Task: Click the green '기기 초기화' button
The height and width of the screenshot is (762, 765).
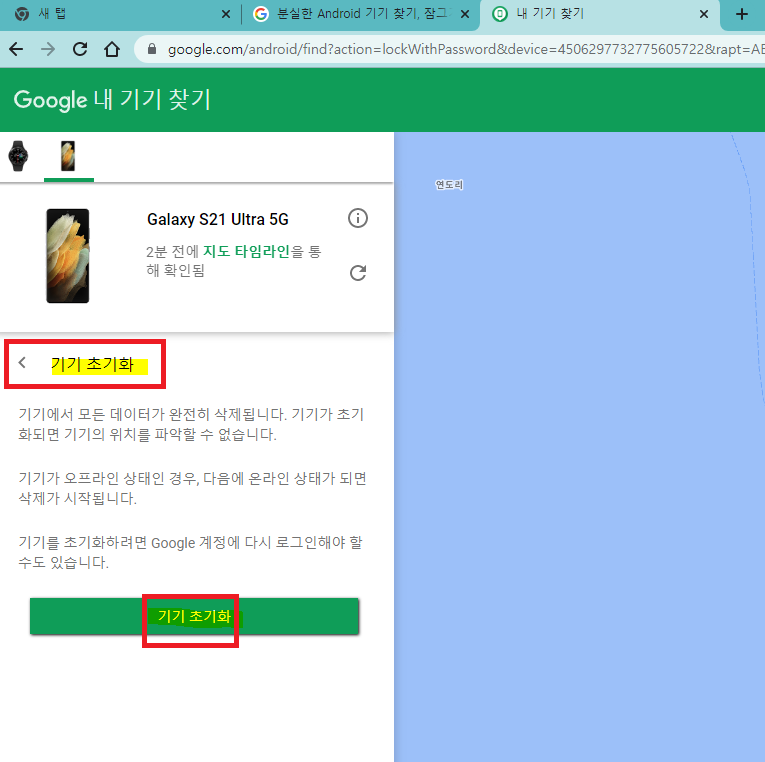Action: click(x=194, y=616)
